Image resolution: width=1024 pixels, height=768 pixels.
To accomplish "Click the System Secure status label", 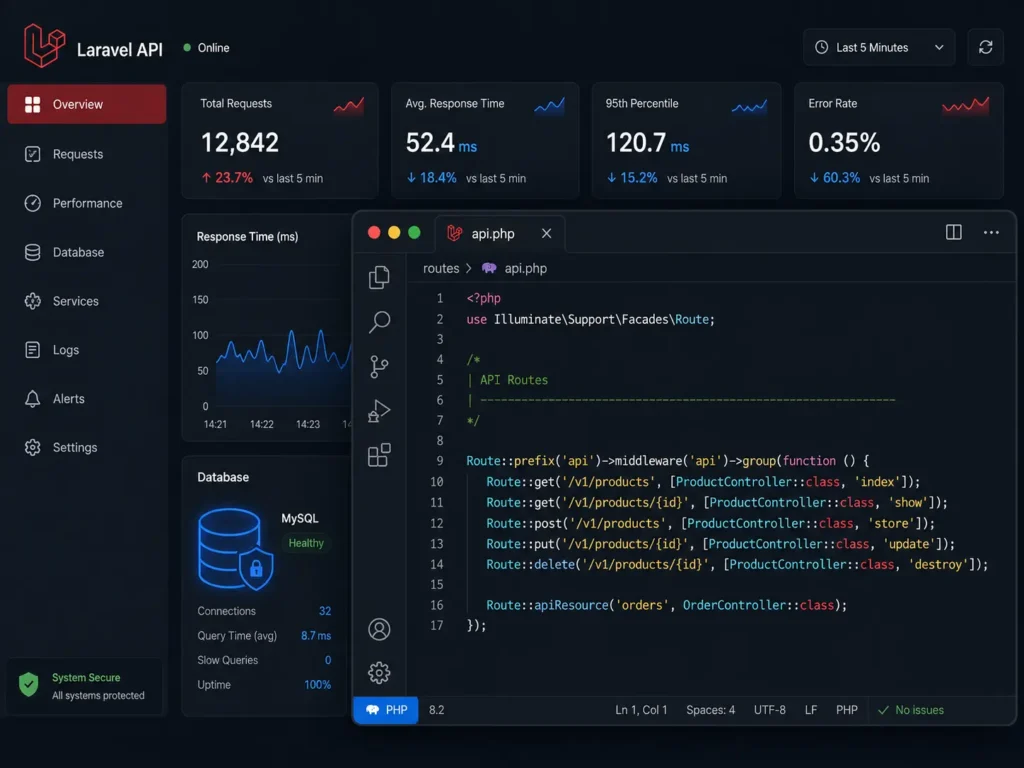I will tap(86, 678).
